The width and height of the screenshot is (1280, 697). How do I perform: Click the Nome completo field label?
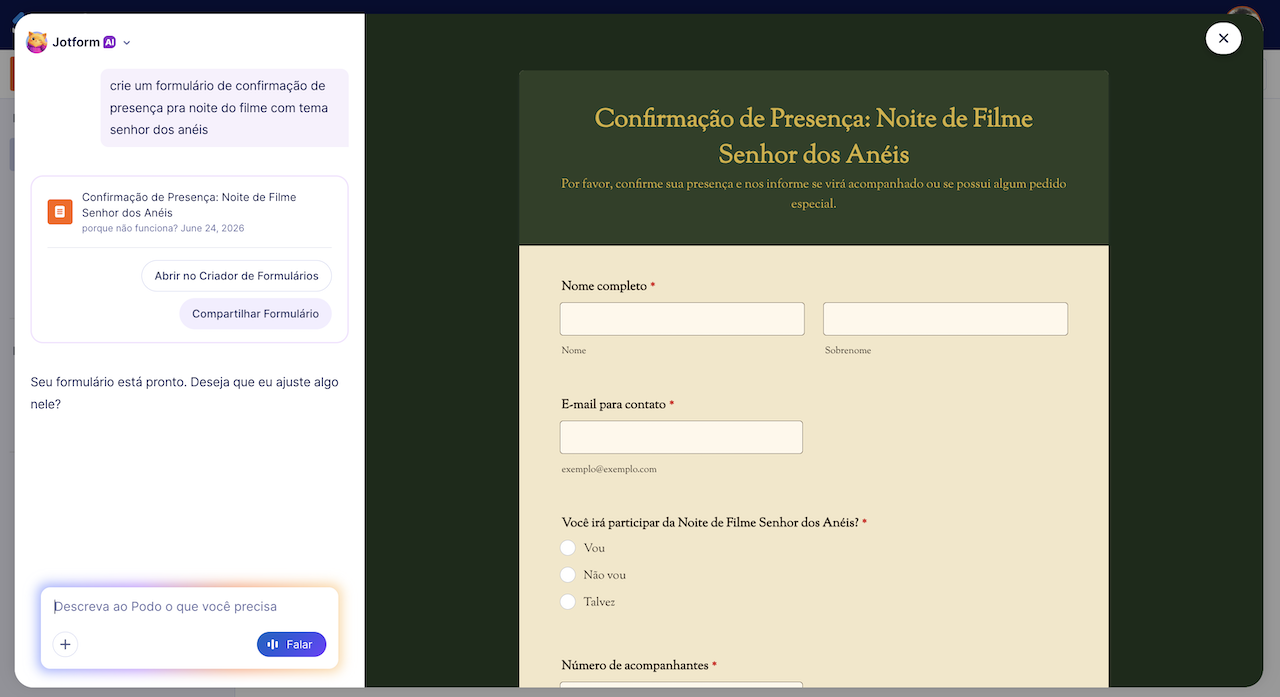coord(604,287)
